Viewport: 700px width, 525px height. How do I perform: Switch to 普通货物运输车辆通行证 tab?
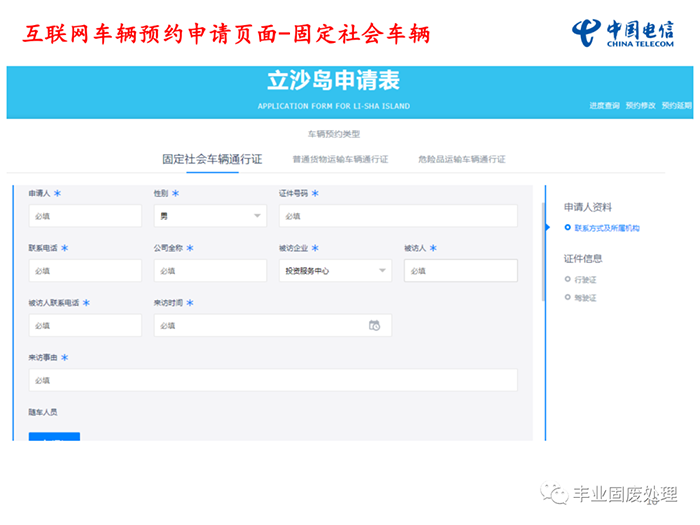[340, 159]
